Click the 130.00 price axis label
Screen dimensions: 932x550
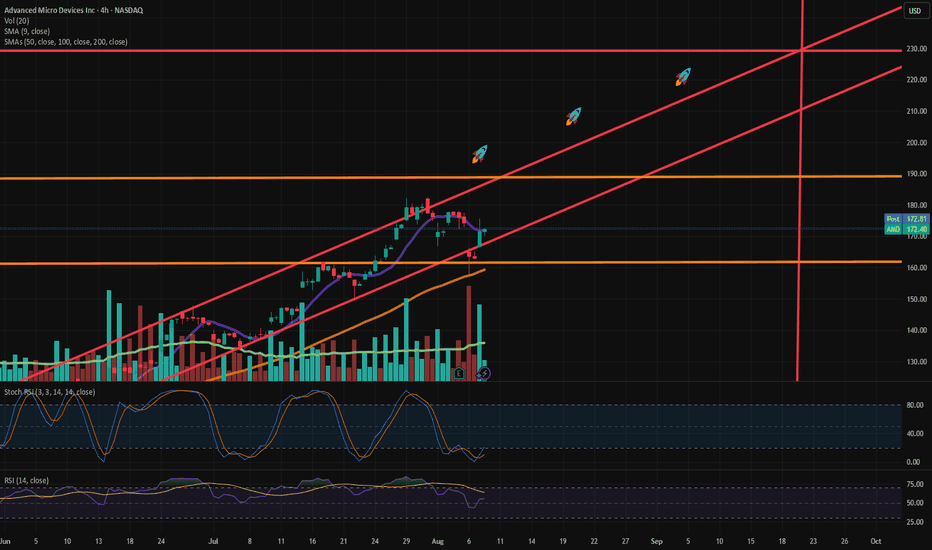[916, 362]
